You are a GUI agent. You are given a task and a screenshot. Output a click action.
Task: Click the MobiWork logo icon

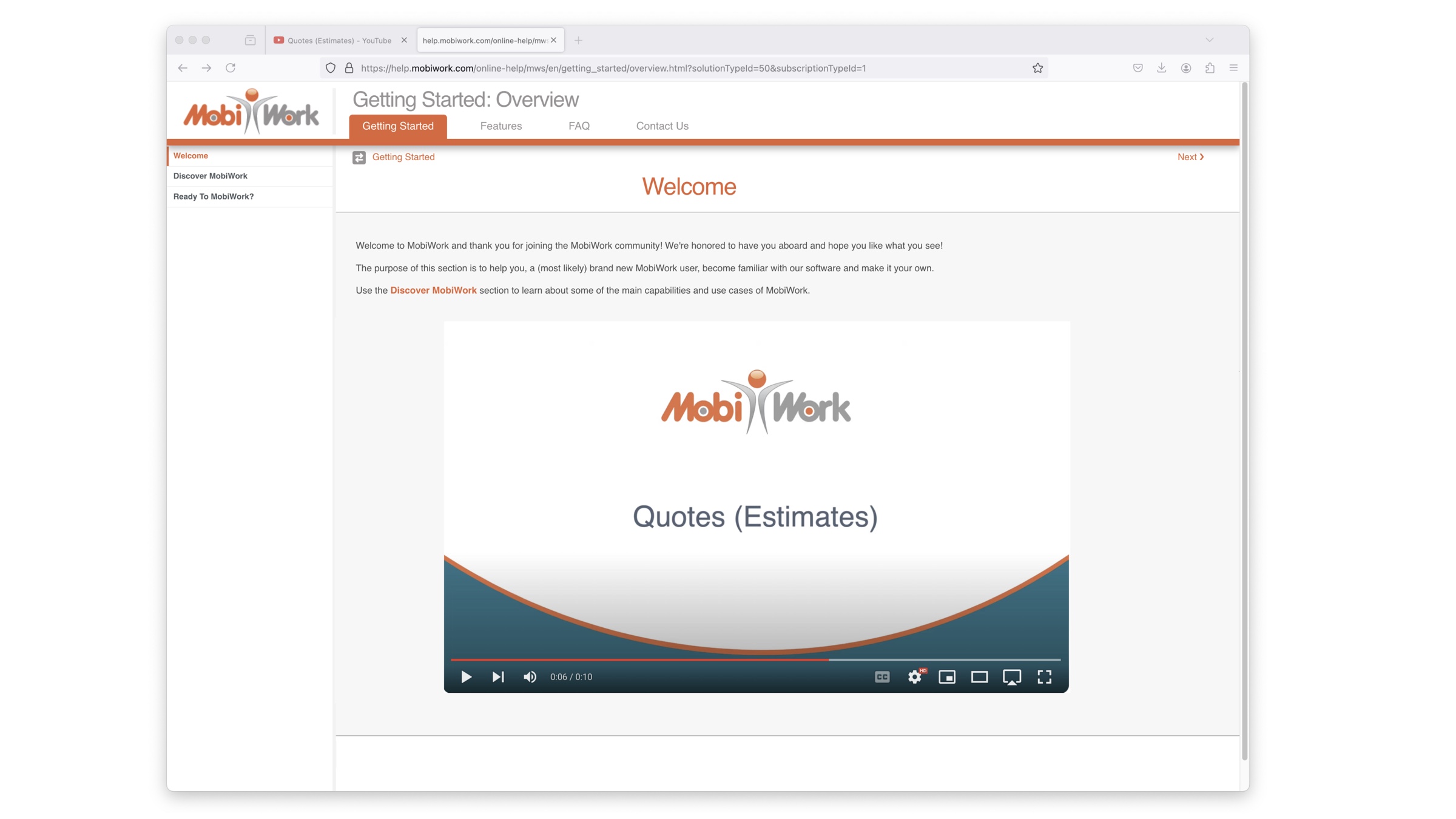point(251,112)
